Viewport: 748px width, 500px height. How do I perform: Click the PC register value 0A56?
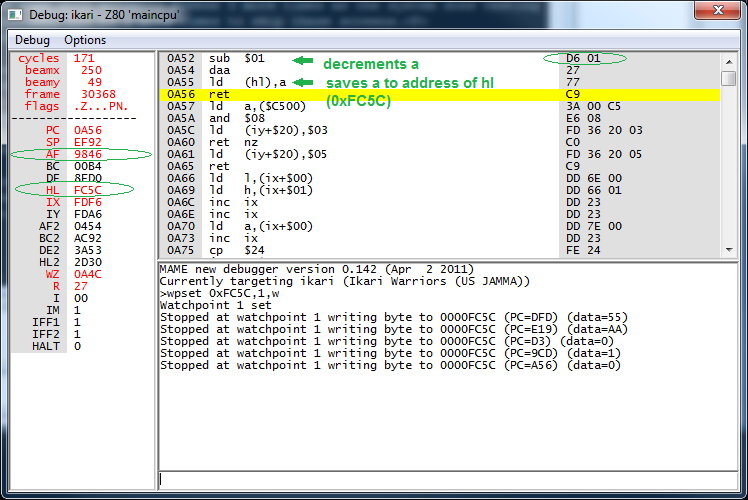click(88, 130)
